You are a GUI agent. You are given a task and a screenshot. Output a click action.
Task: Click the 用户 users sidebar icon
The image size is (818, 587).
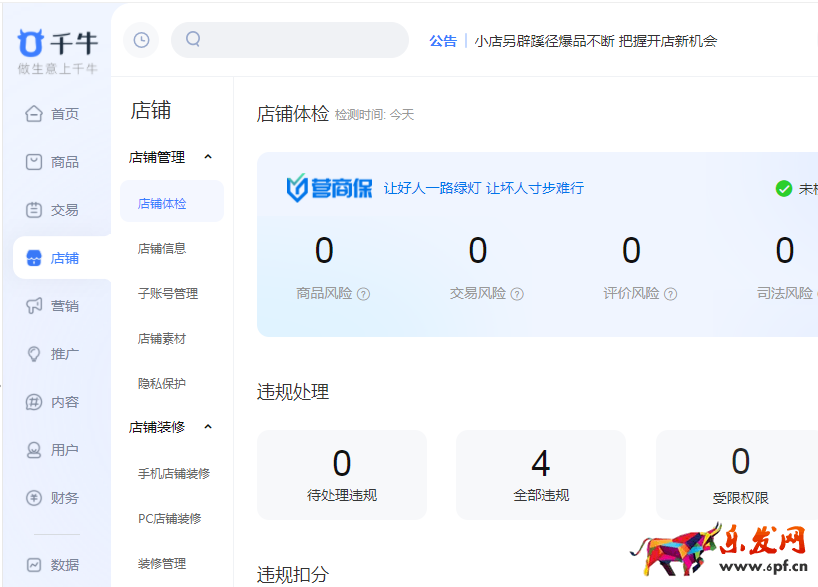pos(36,449)
